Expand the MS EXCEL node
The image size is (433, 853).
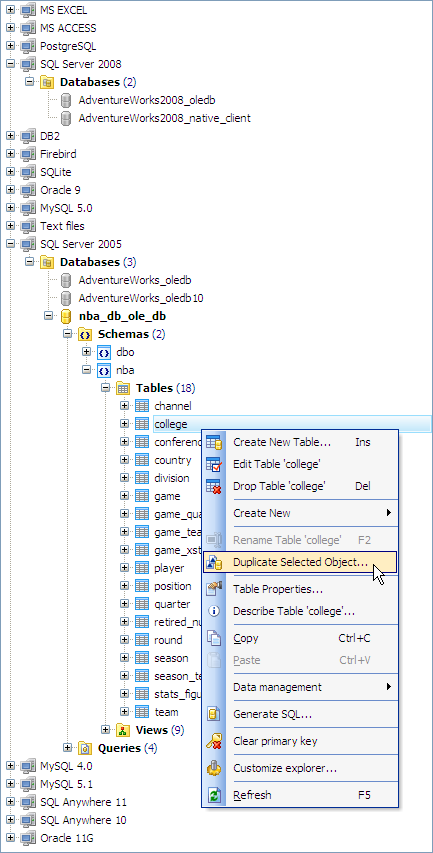pyautogui.click(x=10, y=10)
